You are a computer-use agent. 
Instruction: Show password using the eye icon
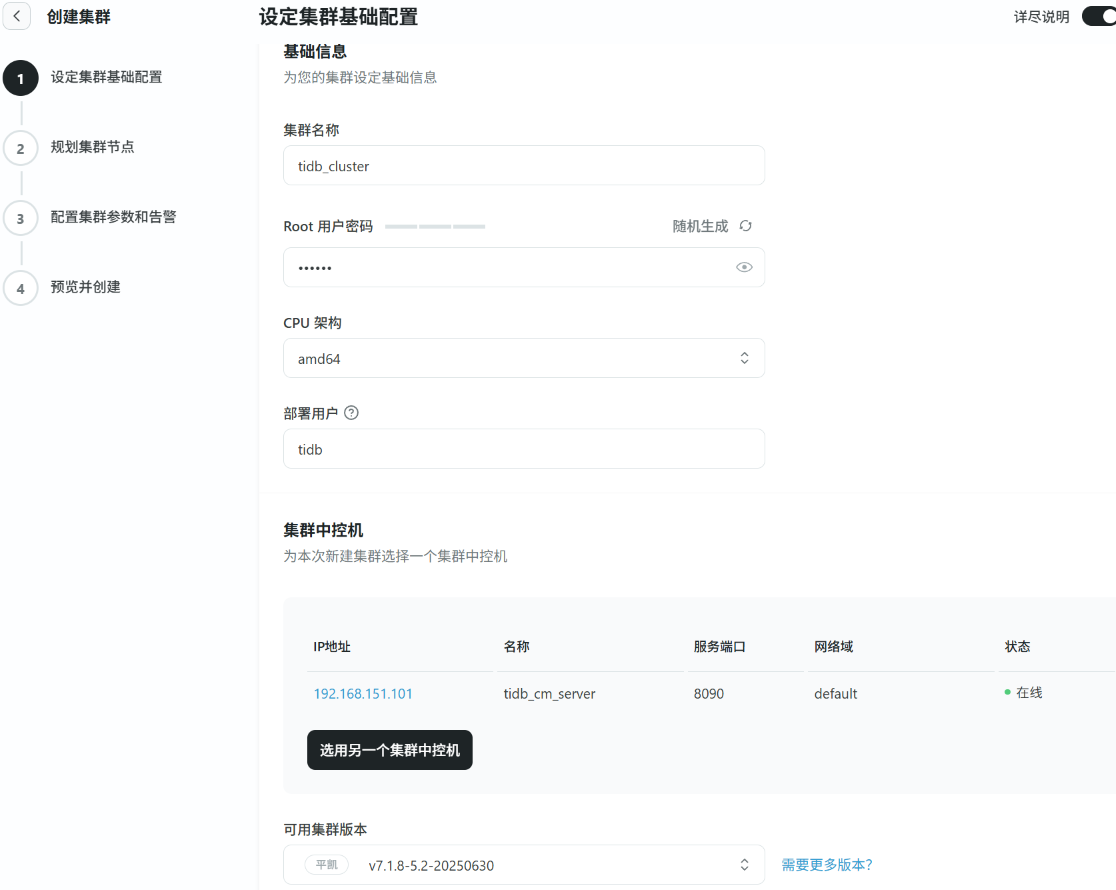(x=744, y=267)
